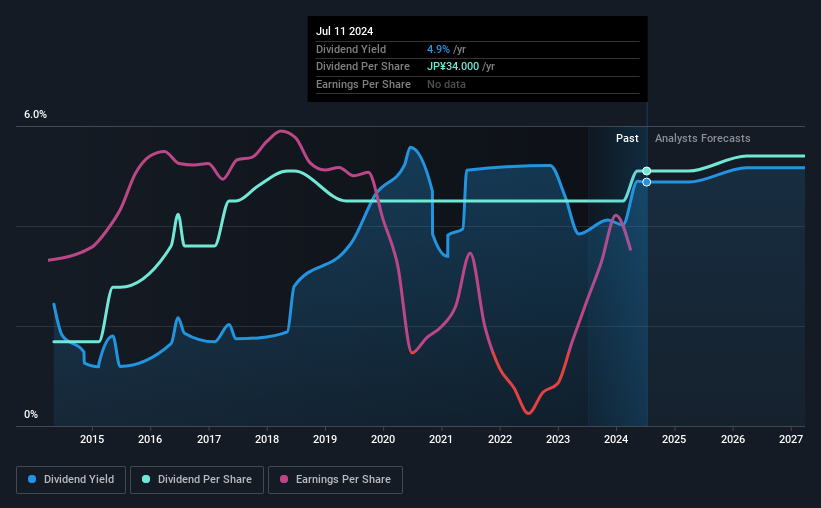
Task: Click the 2023 x-axis year label
Action: (x=558, y=439)
